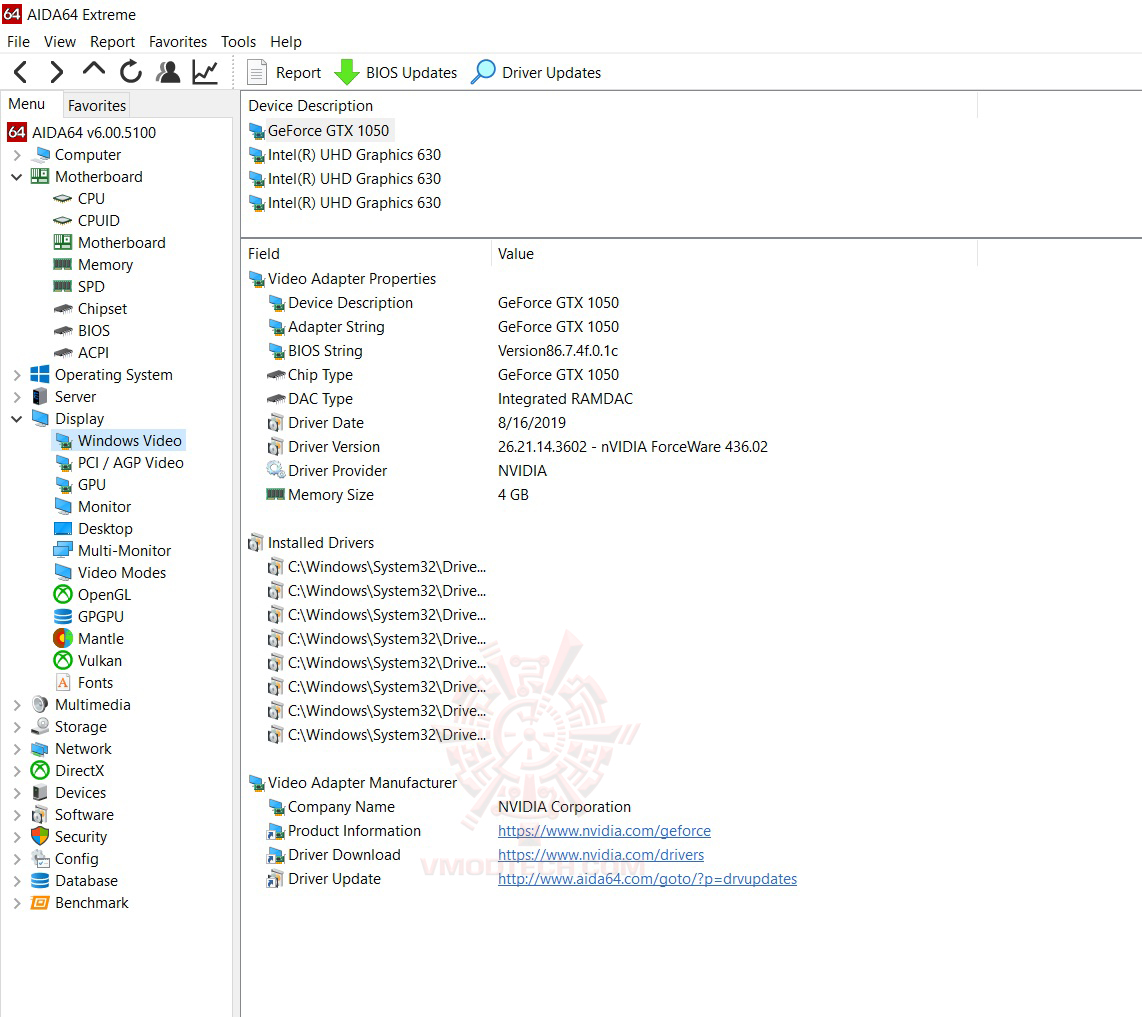Click the GPGPU database icon
1142x1017 pixels.
[x=63, y=616]
